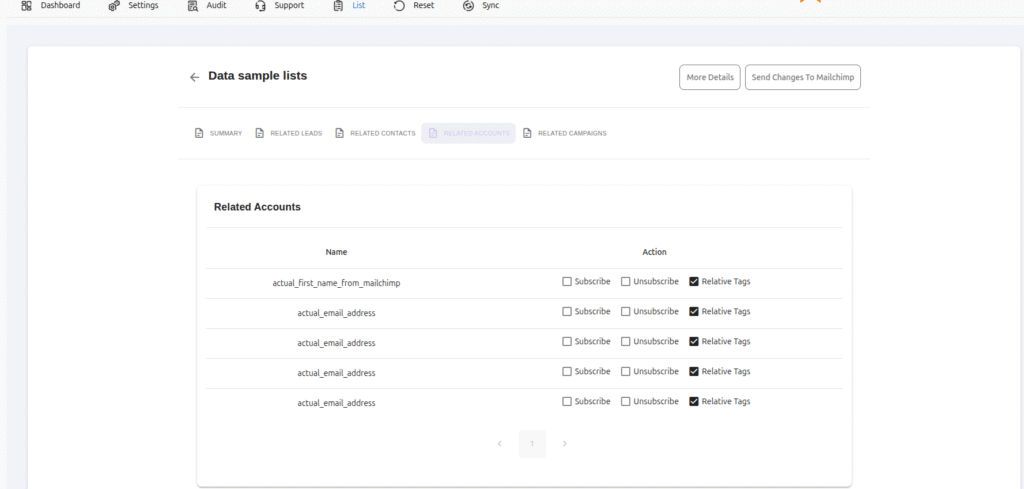Go to next page with right chevron
1024x489 pixels.
565,444
